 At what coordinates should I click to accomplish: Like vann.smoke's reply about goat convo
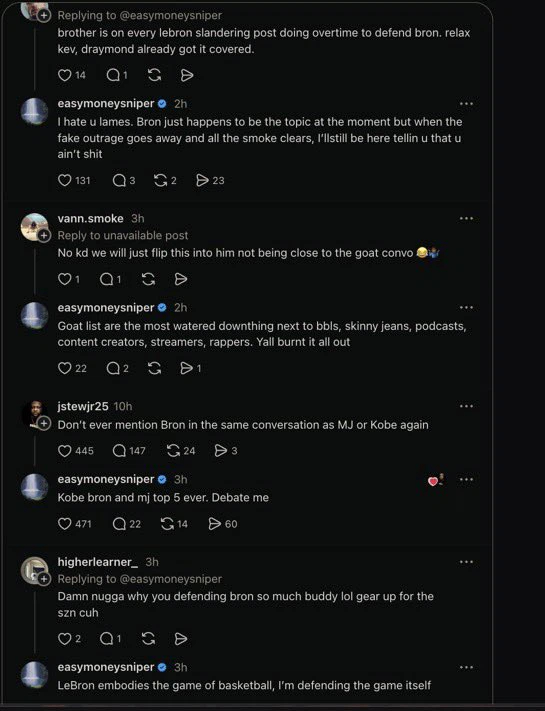[64, 279]
